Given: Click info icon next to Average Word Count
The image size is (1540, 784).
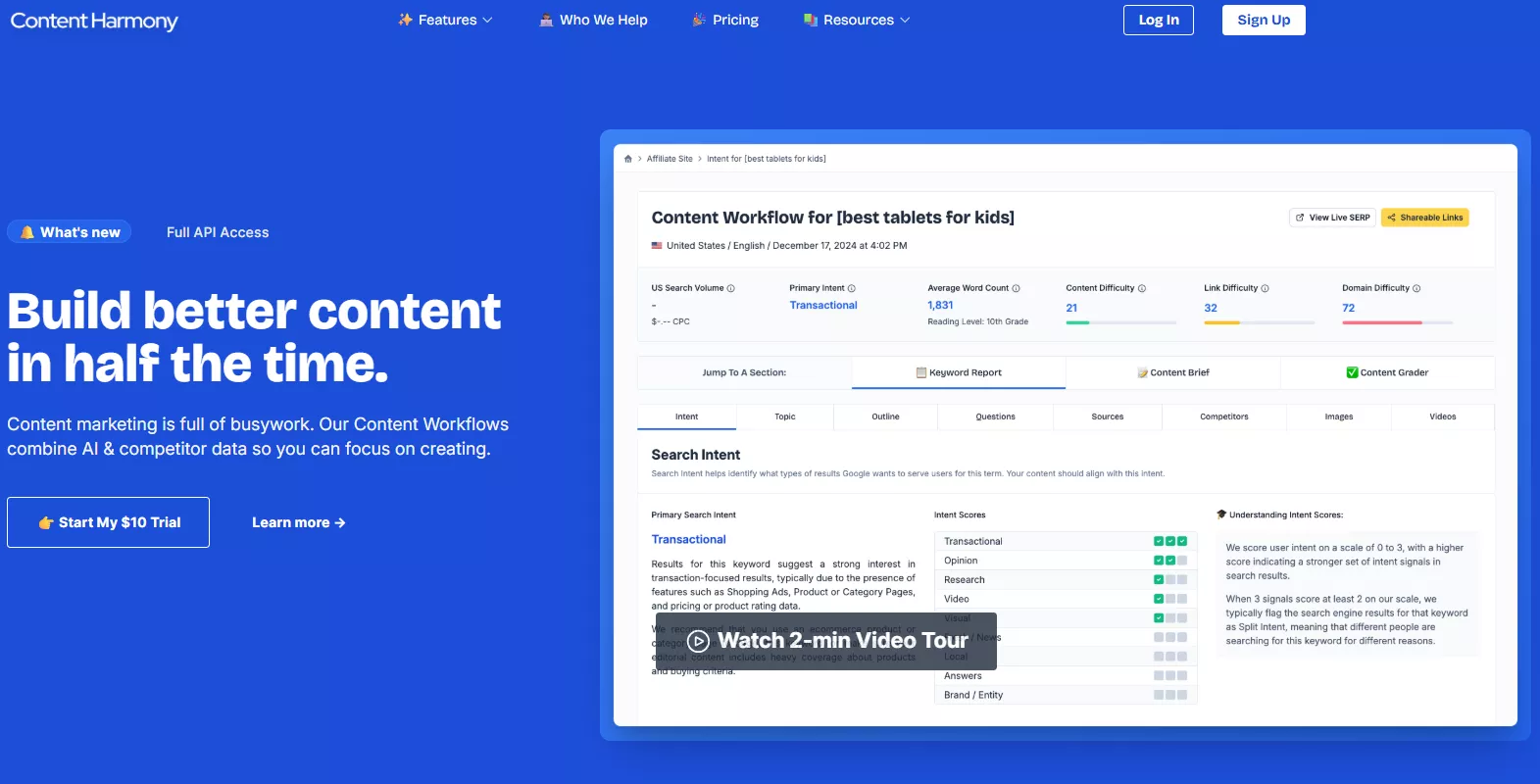Looking at the screenshot, I should 1017,288.
